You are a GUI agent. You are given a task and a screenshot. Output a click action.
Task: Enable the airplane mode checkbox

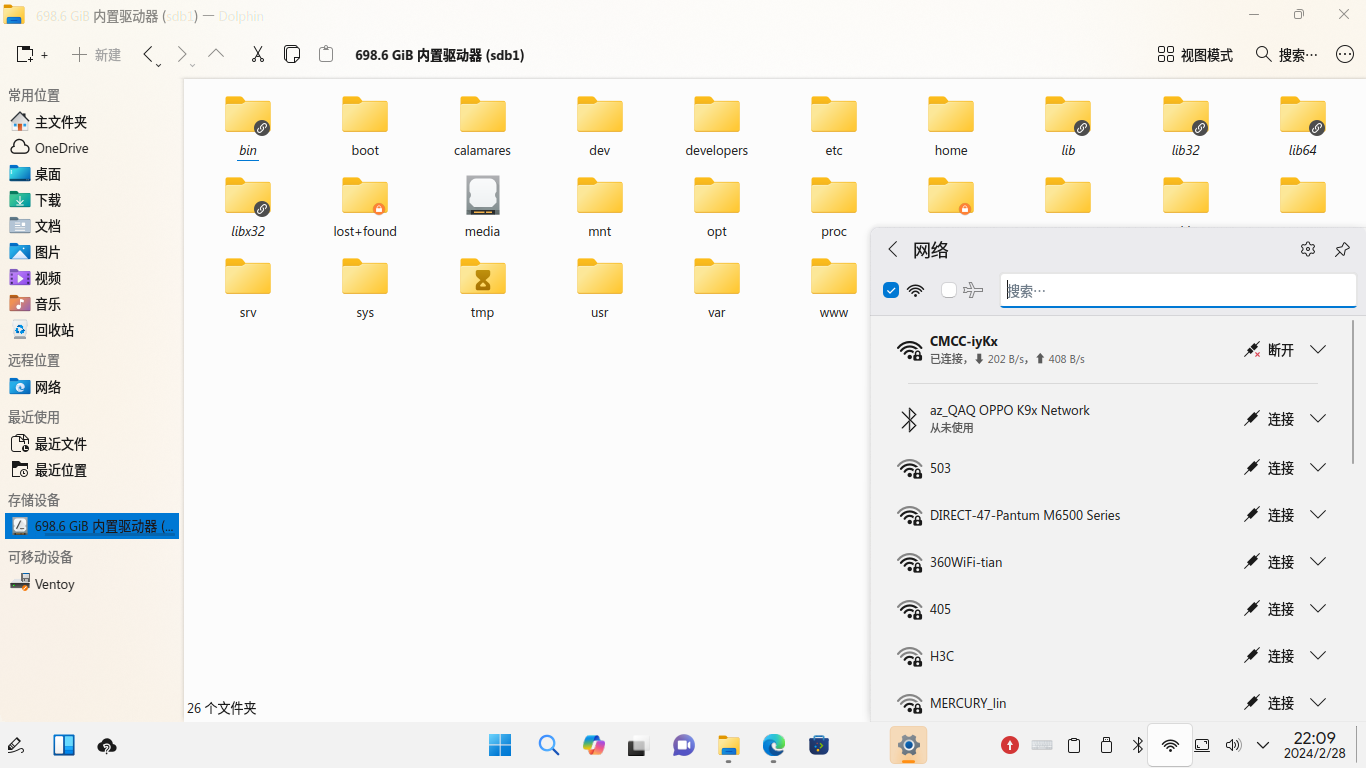pyautogui.click(x=949, y=291)
